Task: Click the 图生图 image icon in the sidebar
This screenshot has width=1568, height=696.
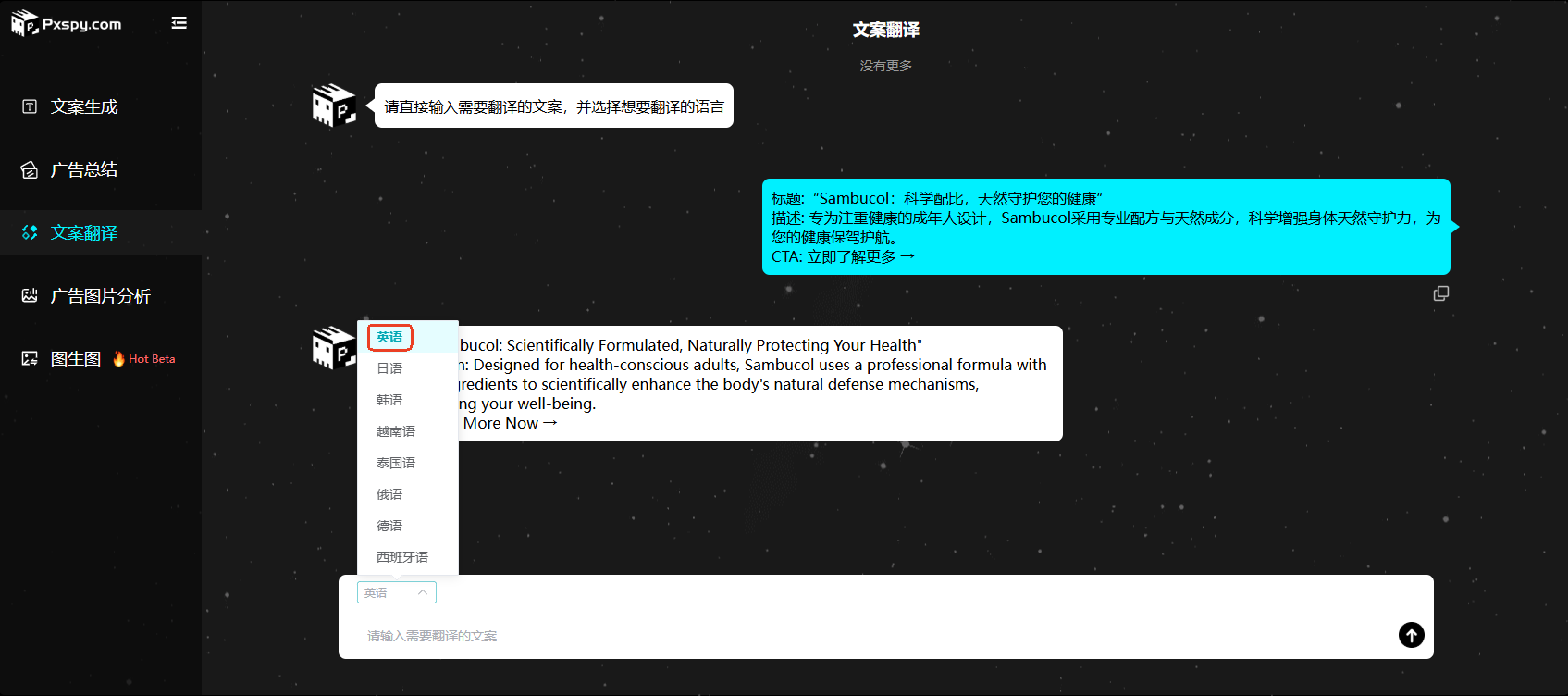Action: click(30, 358)
